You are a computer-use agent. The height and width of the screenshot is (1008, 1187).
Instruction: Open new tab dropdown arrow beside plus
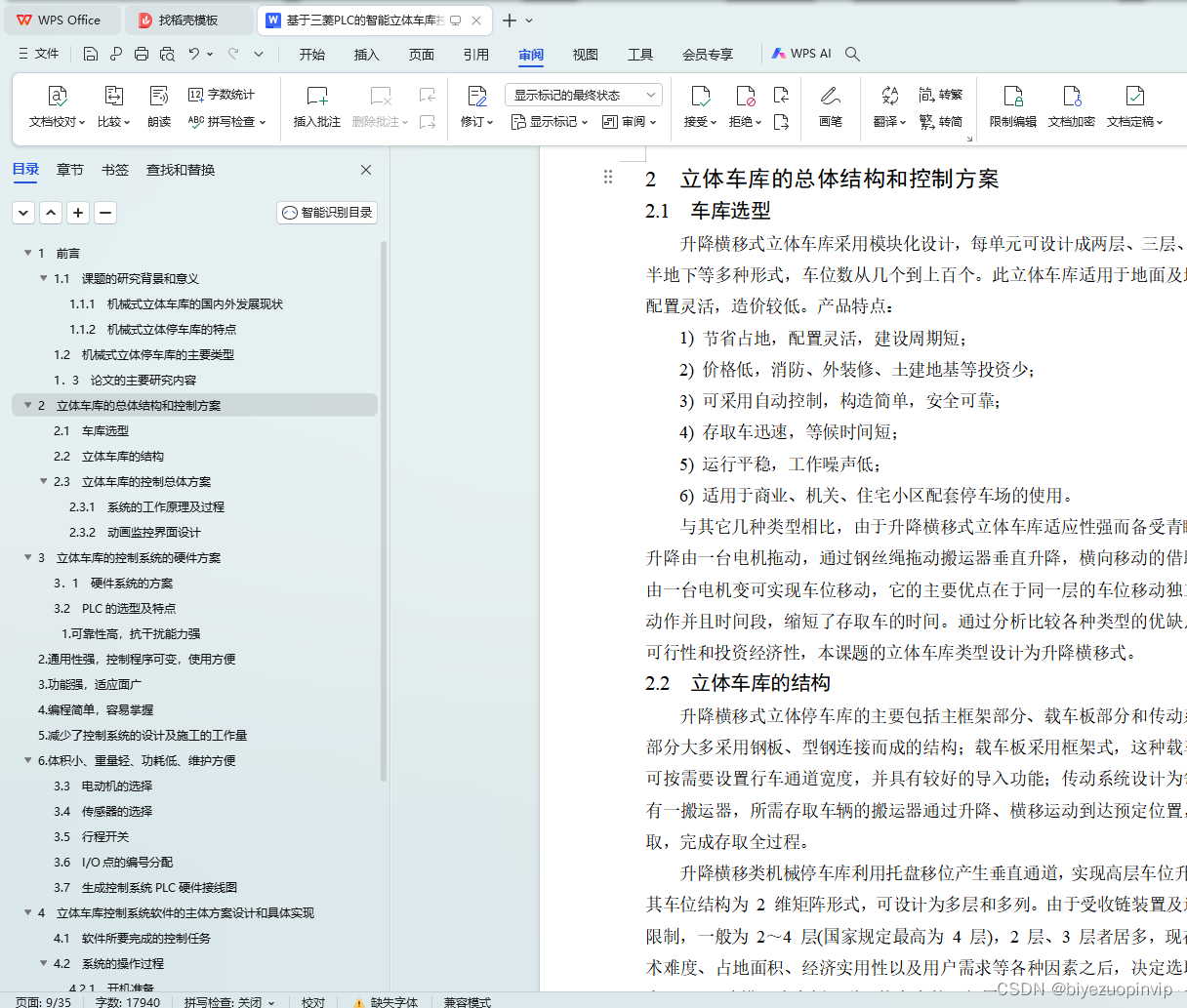tap(530, 20)
